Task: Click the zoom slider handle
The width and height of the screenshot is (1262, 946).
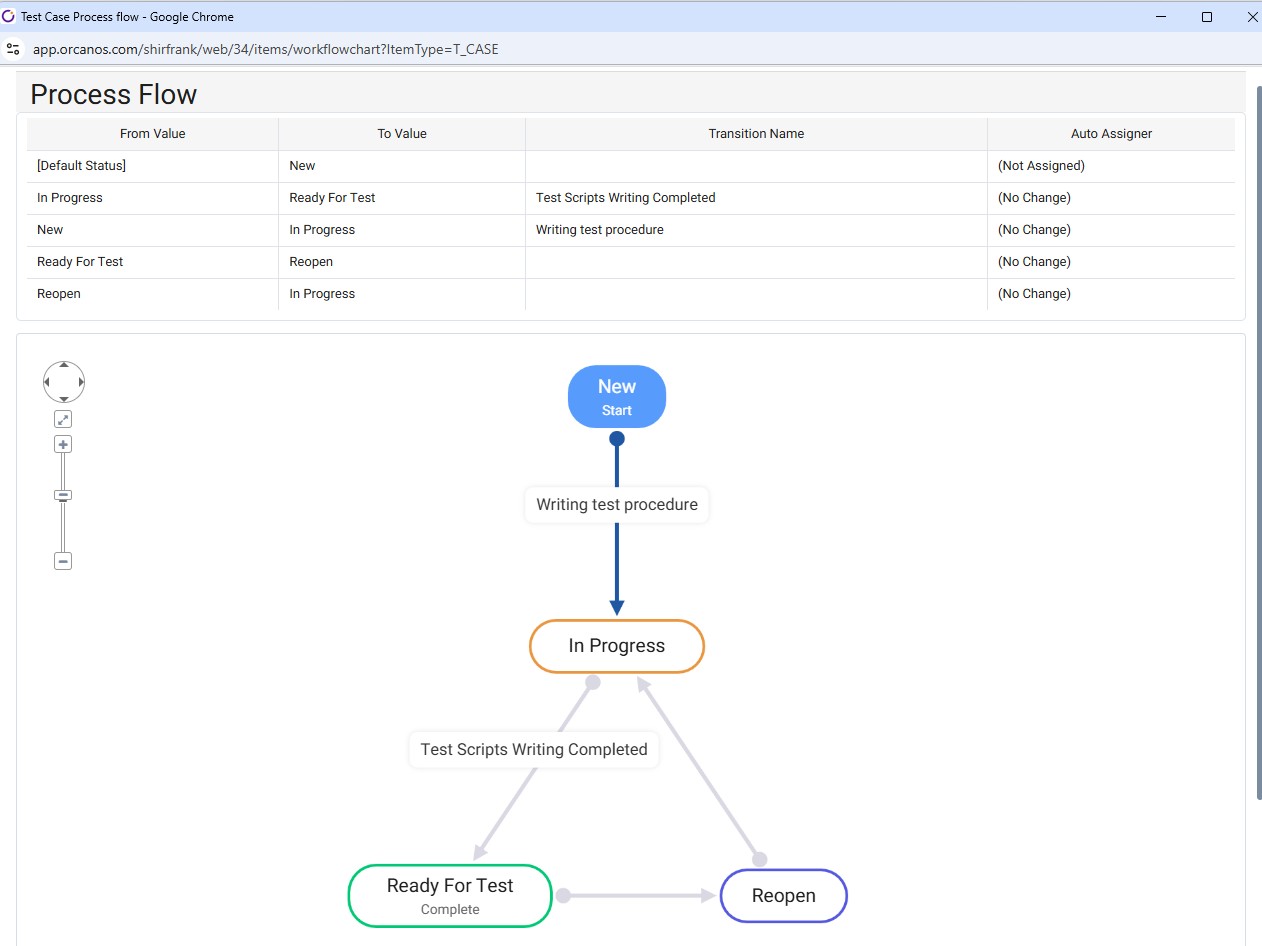Action: click(x=63, y=495)
